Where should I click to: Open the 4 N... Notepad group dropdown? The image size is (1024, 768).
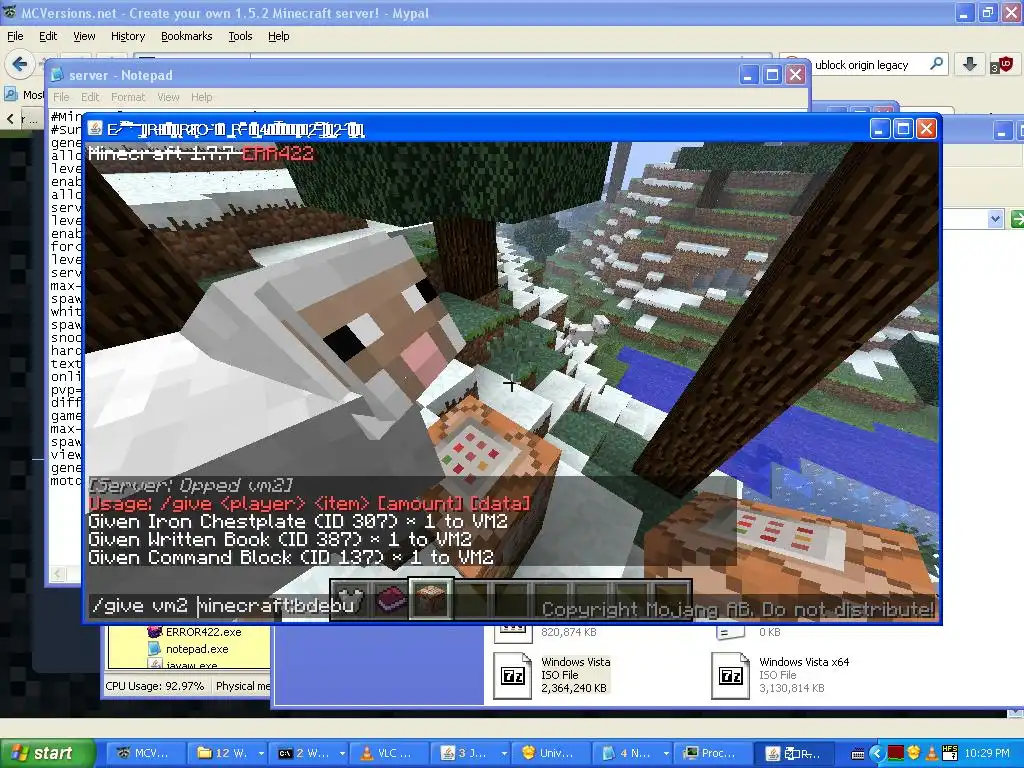(x=666, y=754)
